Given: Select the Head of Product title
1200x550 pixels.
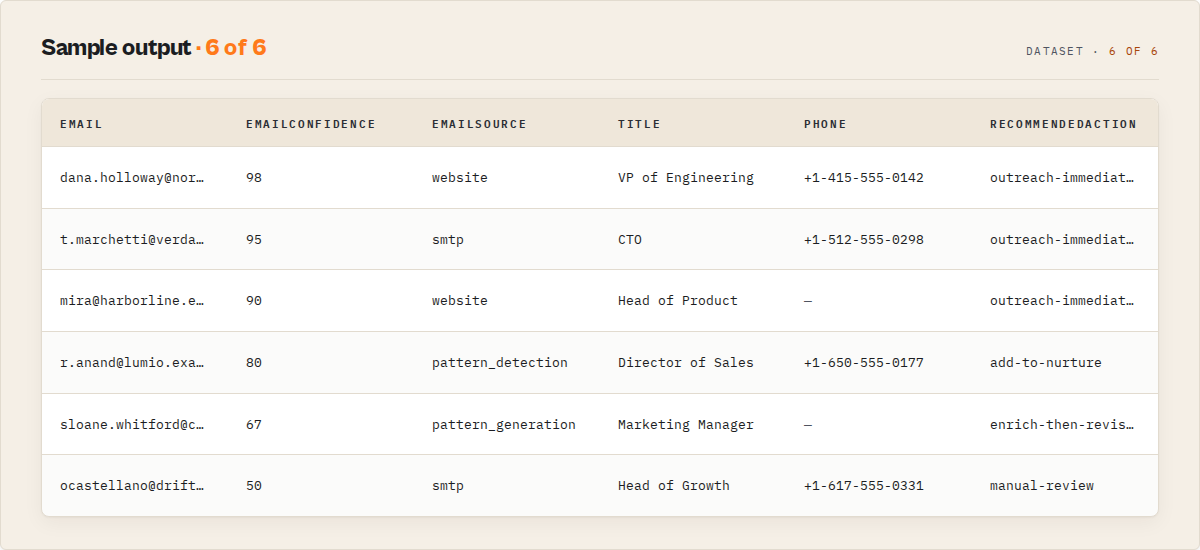Looking at the screenshot, I should click(678, 300).
